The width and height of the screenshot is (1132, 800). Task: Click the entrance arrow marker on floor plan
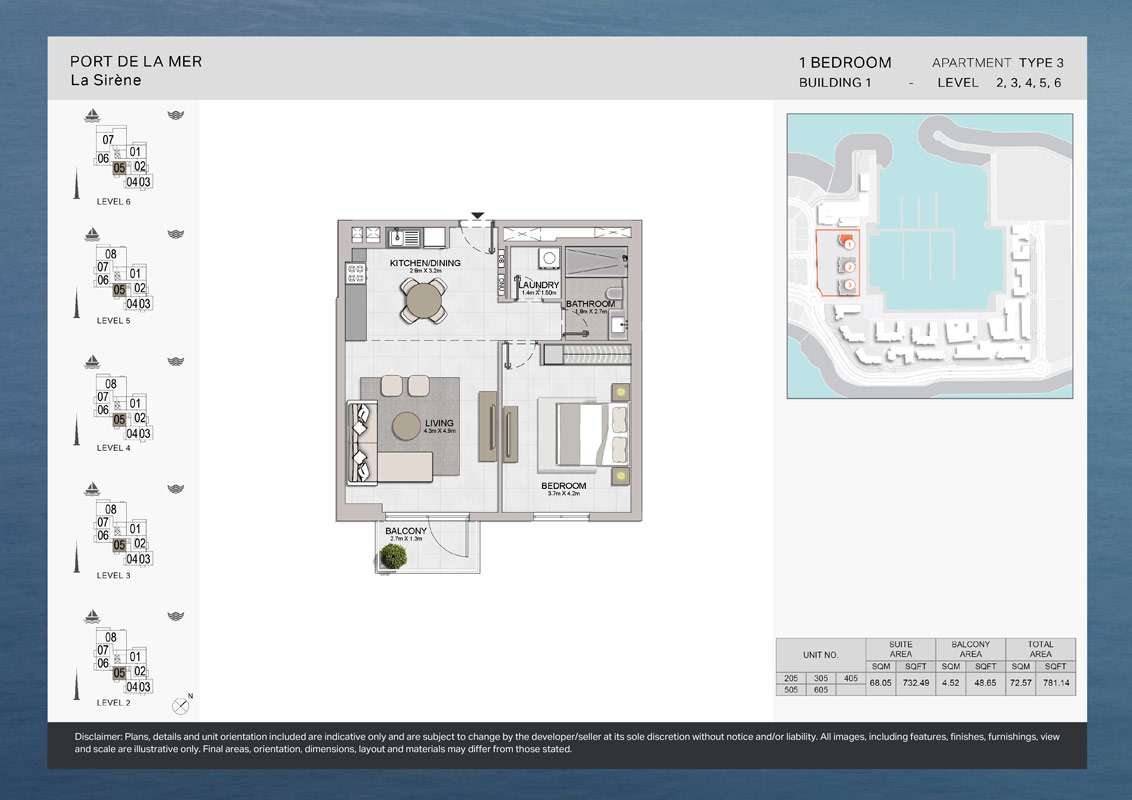click(478, 215)
